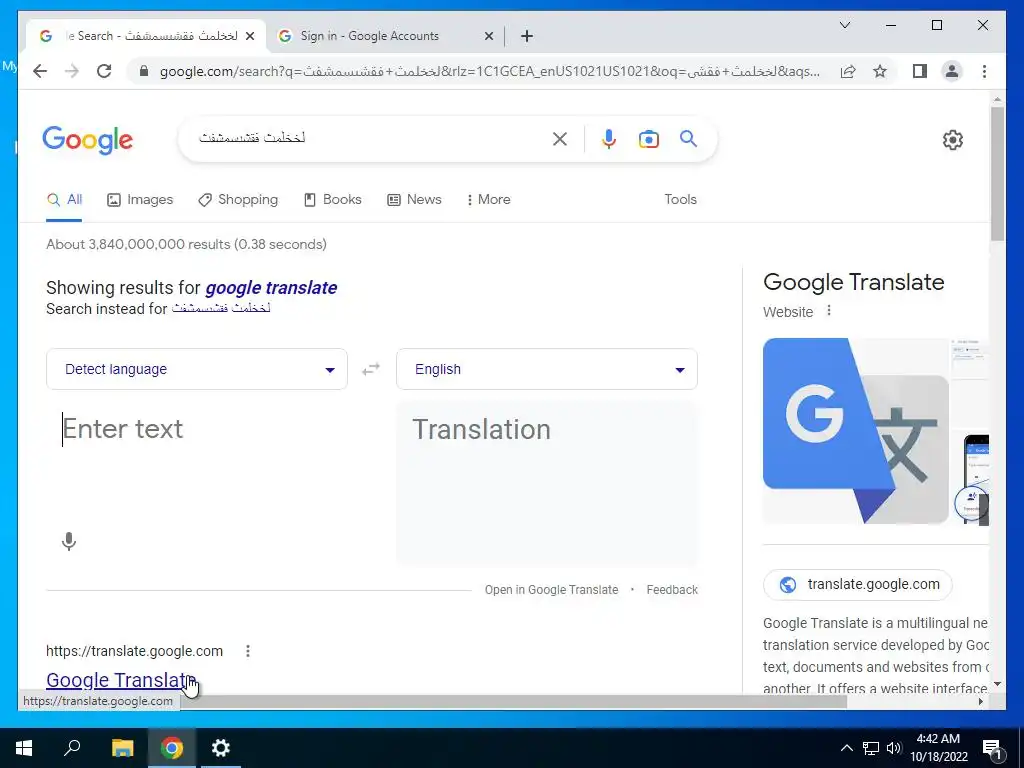Click the blue magnifier search button
This screenshot has height=768, width=1024.
[x=688, y=138]
